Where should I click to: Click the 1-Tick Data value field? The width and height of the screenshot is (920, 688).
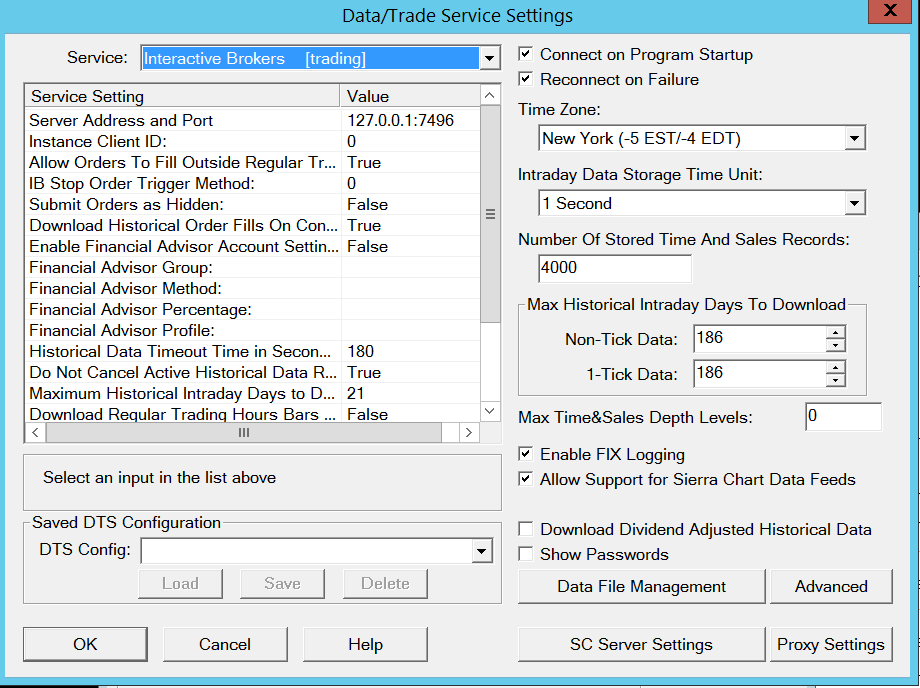point(760,374)
